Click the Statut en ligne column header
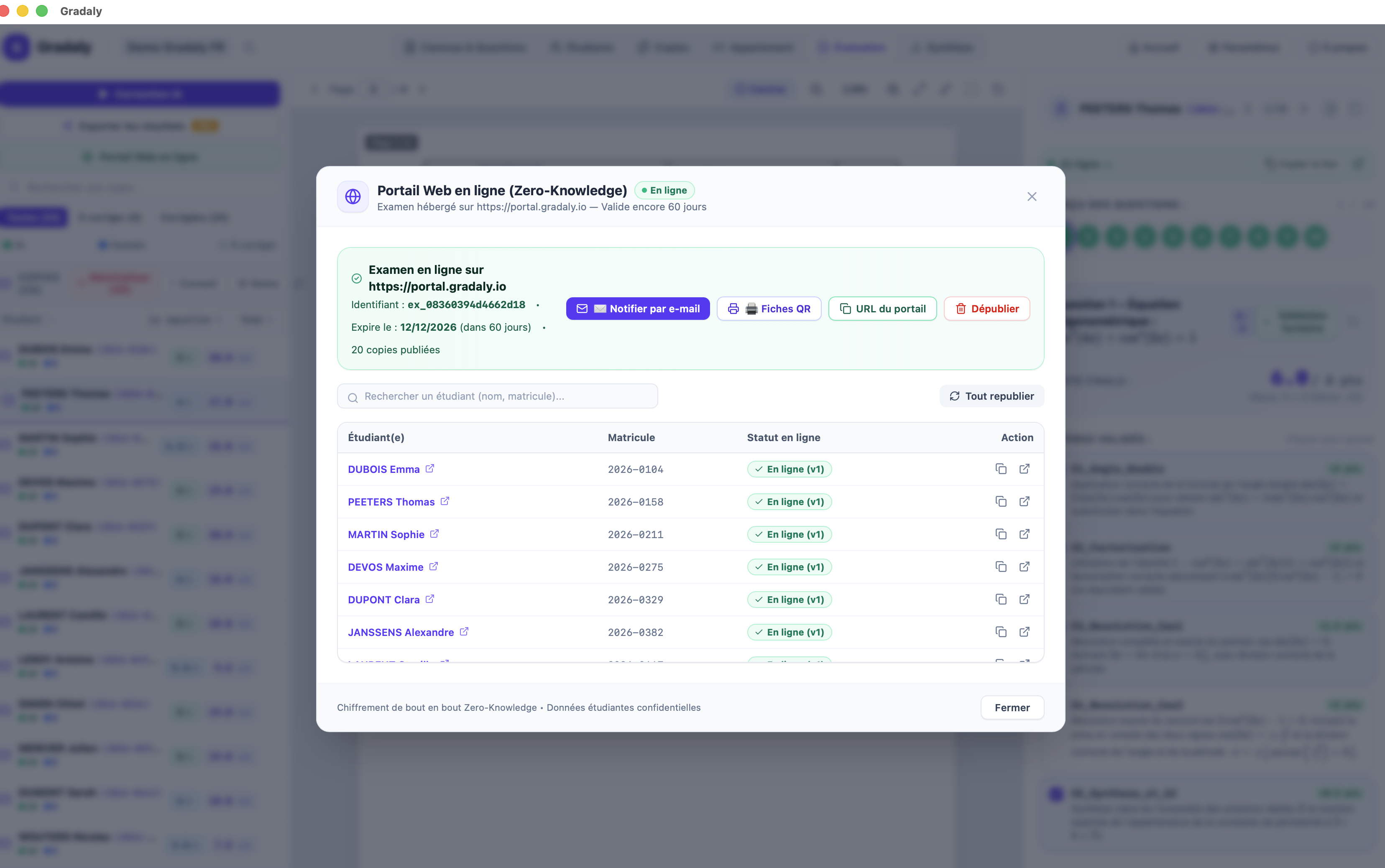The width and height of the screenshot is (1385, 868). click(784, 437)
